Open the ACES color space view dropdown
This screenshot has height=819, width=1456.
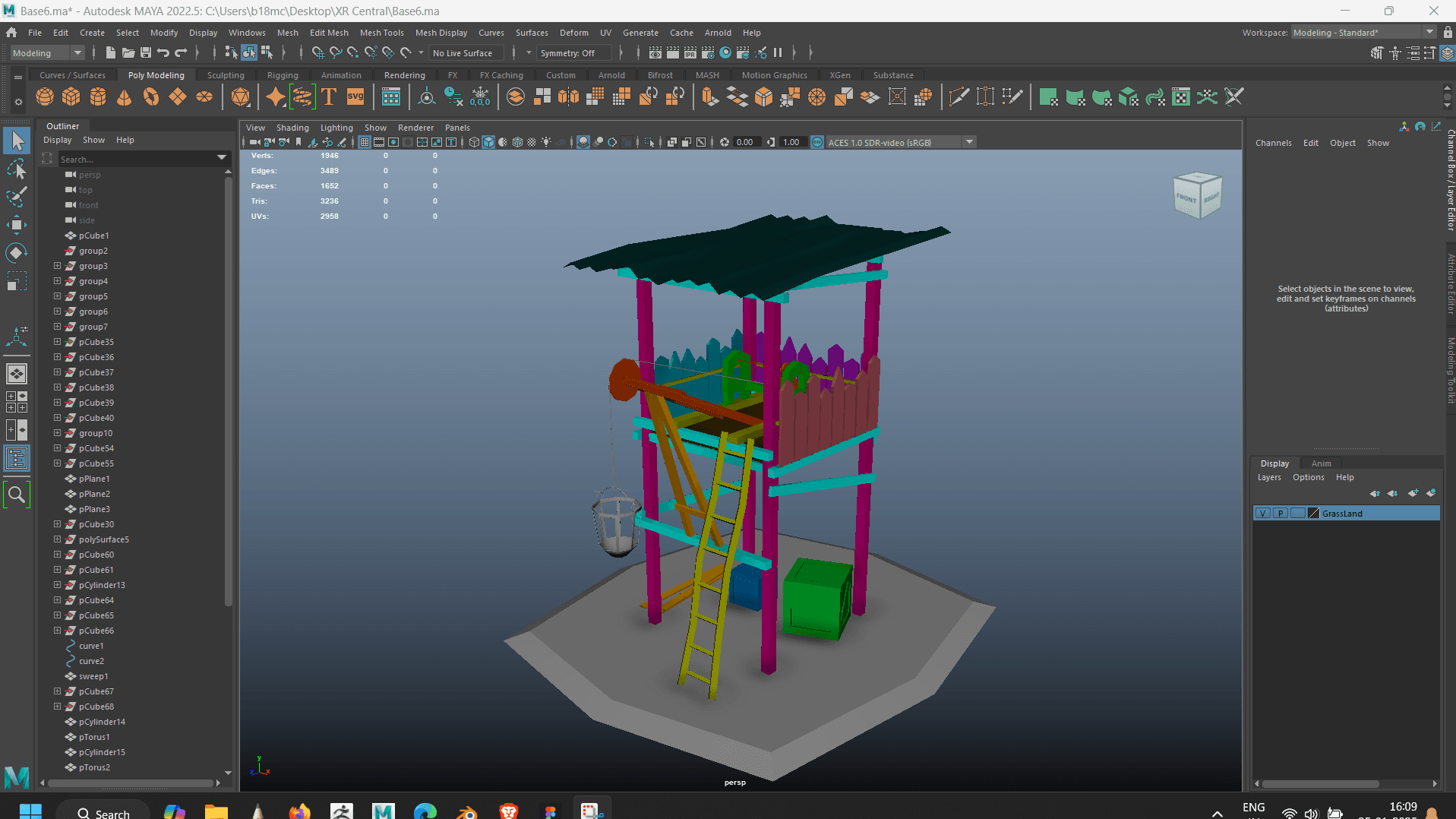pyautogui.click(x=969, y=142)
